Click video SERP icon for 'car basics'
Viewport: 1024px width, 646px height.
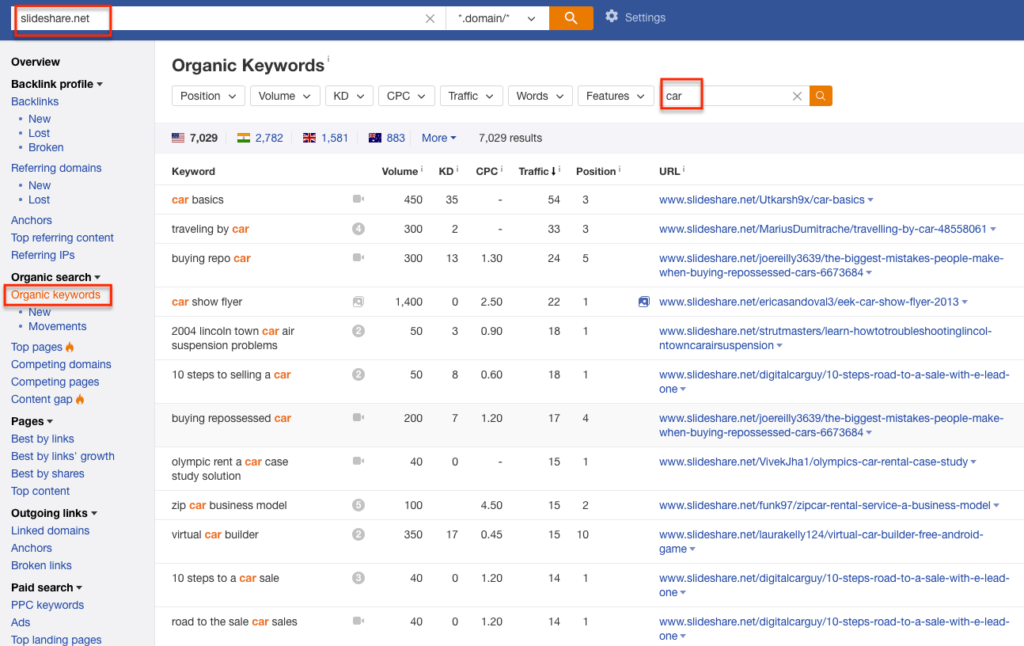click(x=359, y=199)
